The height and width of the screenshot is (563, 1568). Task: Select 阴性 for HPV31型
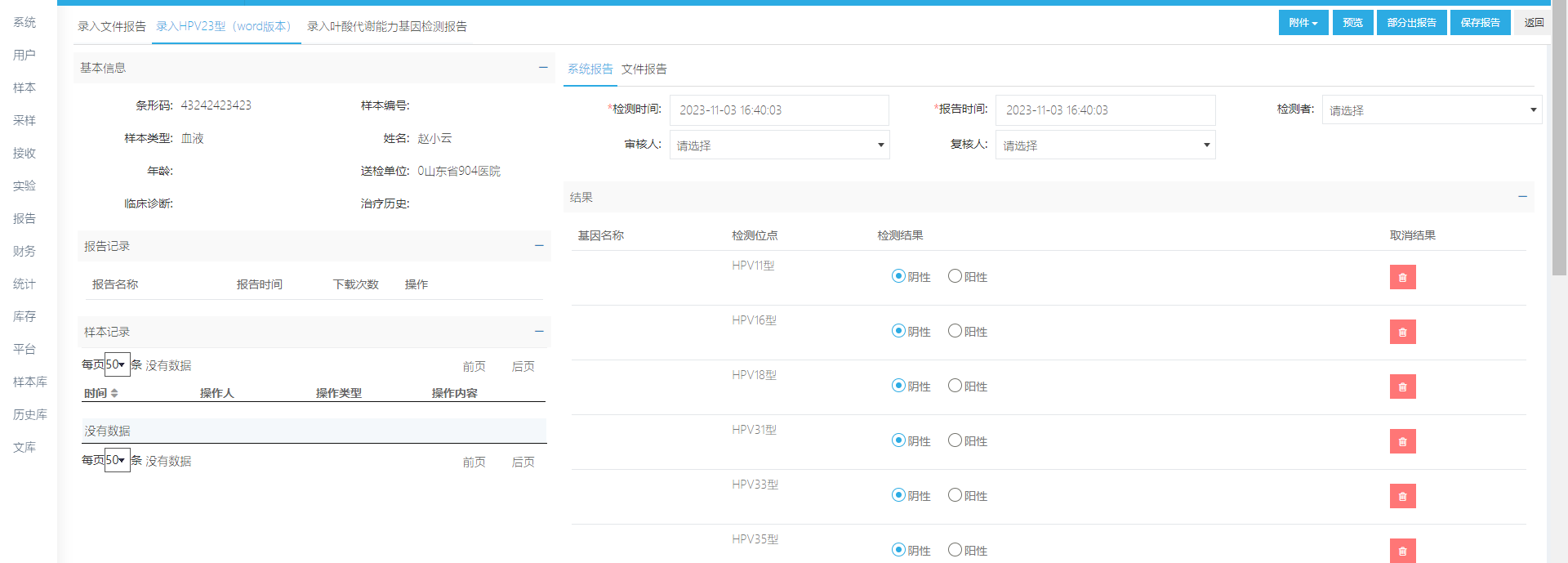[898, 440]
